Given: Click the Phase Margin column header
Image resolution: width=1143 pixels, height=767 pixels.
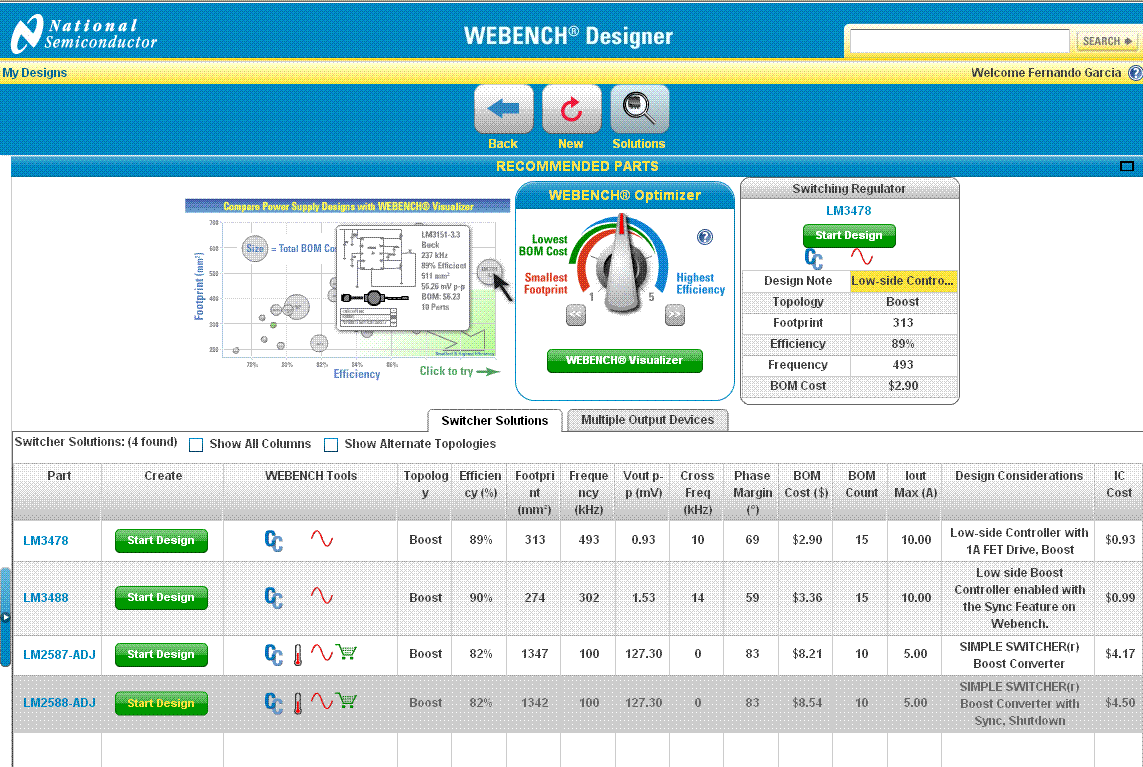Looking at the screenshot, I should click(x=752, y=492).
